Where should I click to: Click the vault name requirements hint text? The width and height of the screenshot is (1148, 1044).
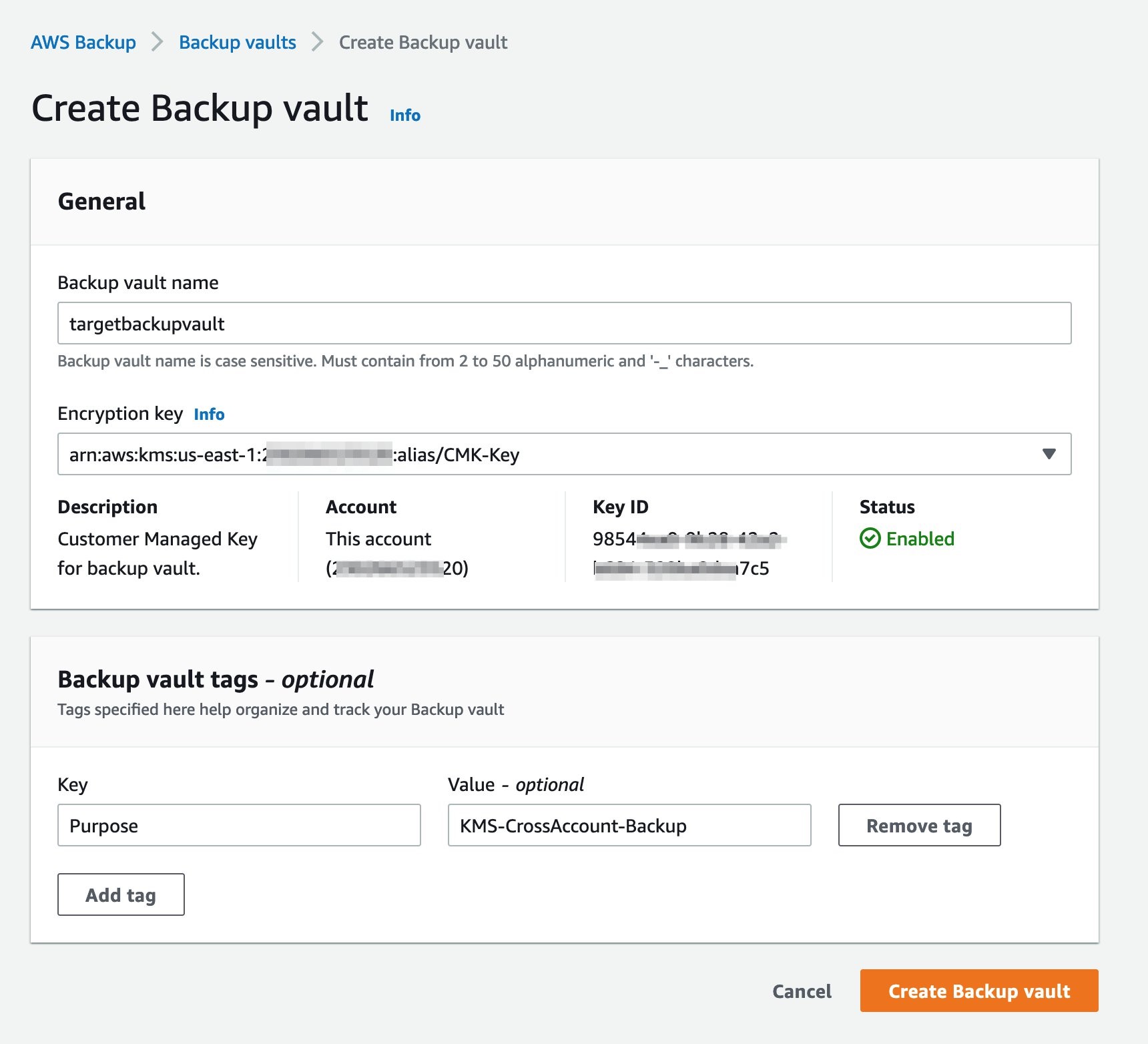tap(405, 361)
